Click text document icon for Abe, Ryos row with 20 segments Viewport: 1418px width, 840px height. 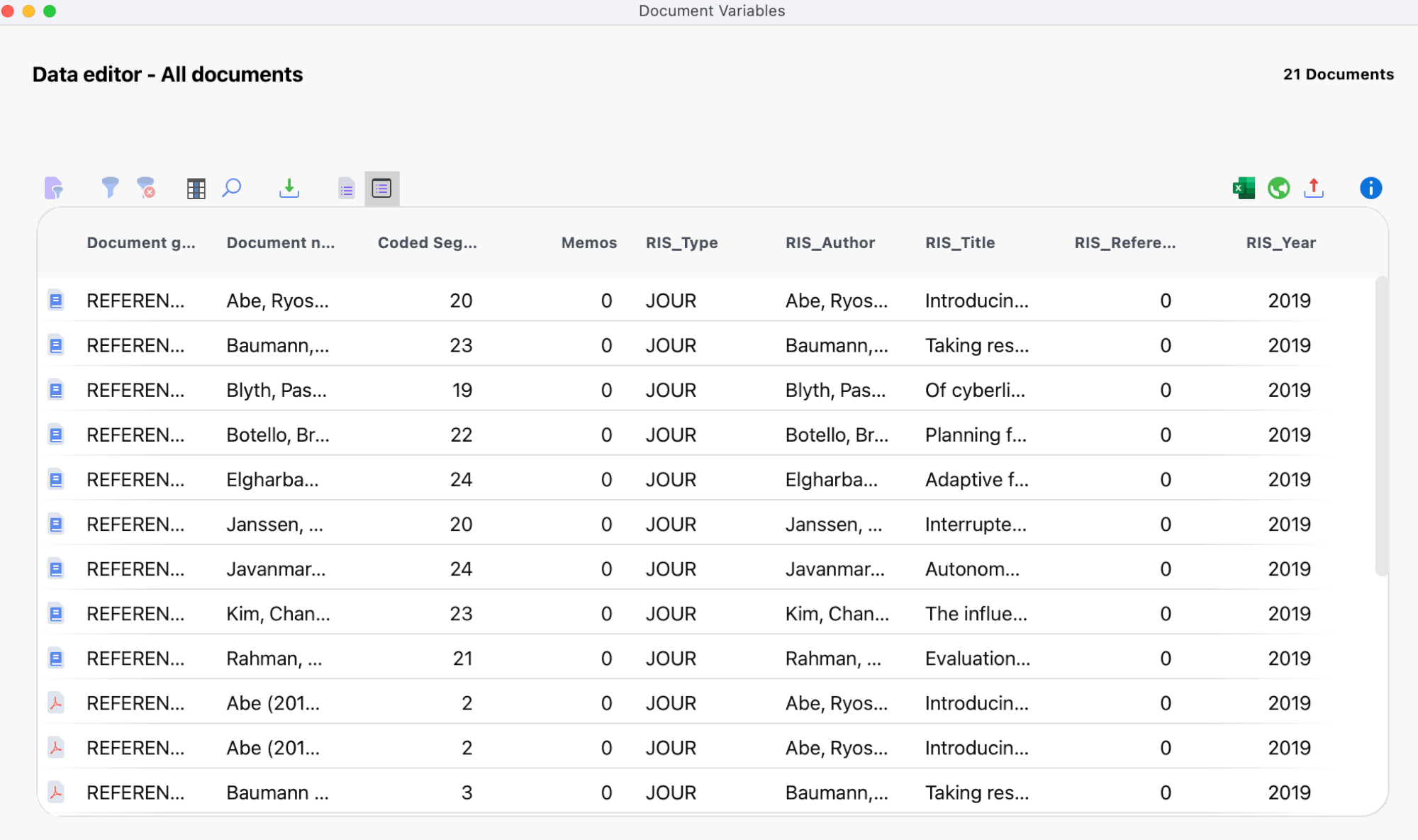56,301
